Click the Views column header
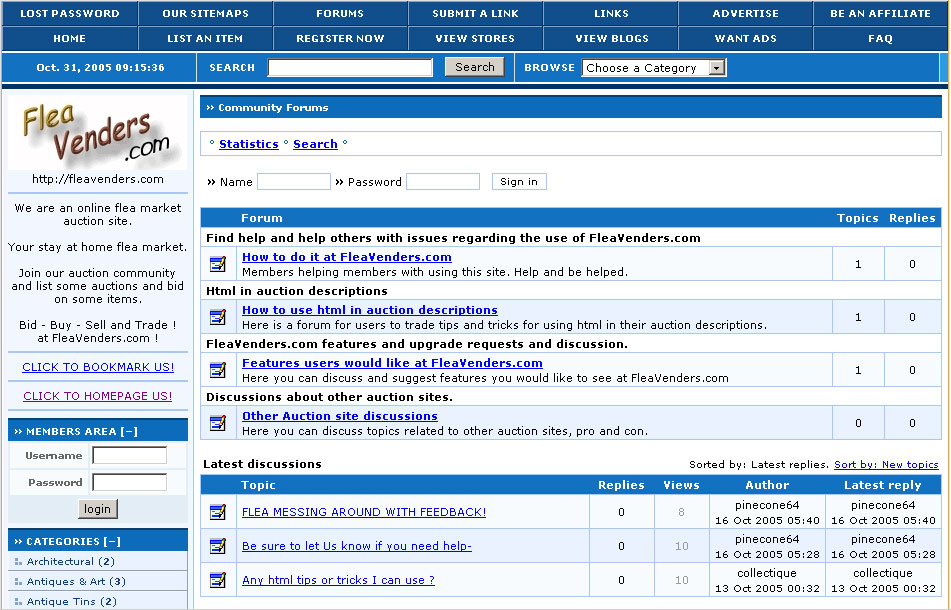The height and width of the screenshot is (610, 951). click(681, 485)
